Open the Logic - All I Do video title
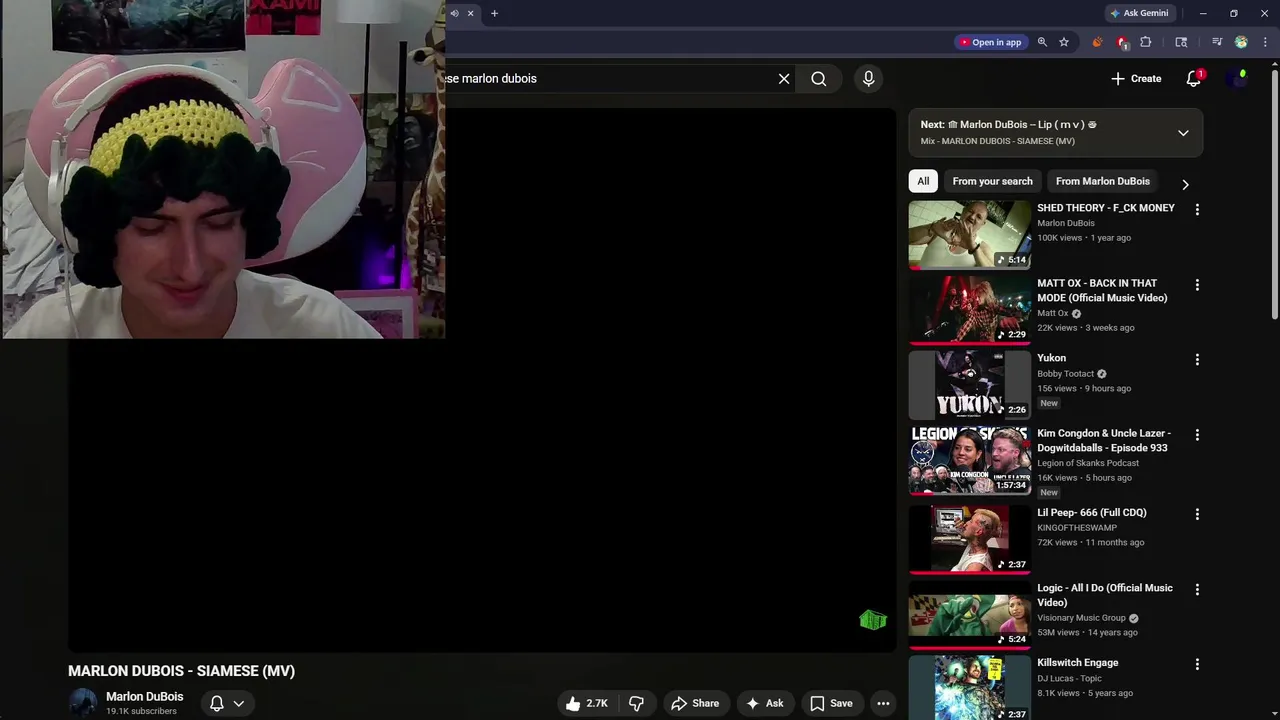Viewport: 1280px width, 720px height. 1105,595
